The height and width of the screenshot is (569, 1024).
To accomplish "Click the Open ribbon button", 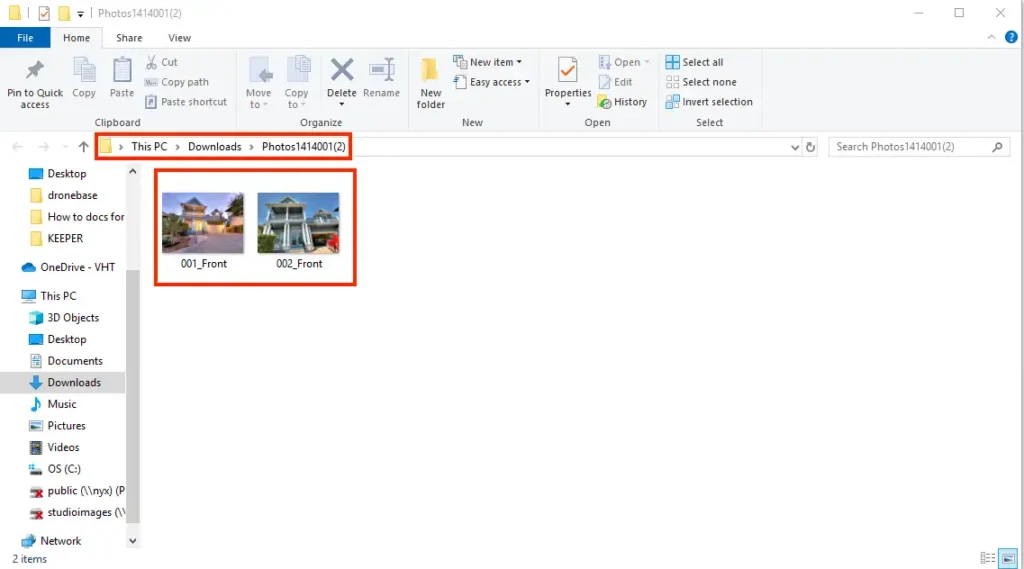I will [x=624, y=62].
